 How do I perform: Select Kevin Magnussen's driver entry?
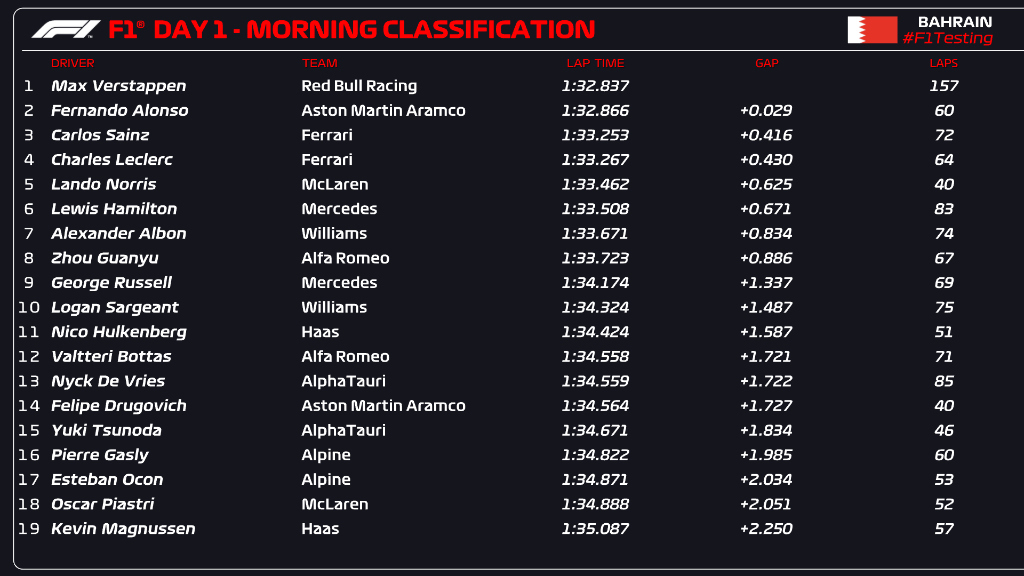click(x=123, y=529)
